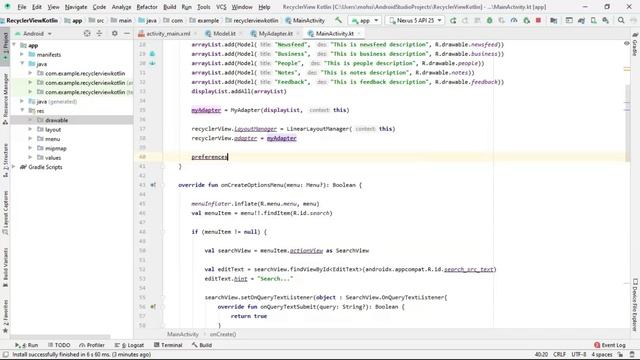Click the scroll-from-source target icon in Project panel
Screen dimensions: 640x360
point(87,33)
